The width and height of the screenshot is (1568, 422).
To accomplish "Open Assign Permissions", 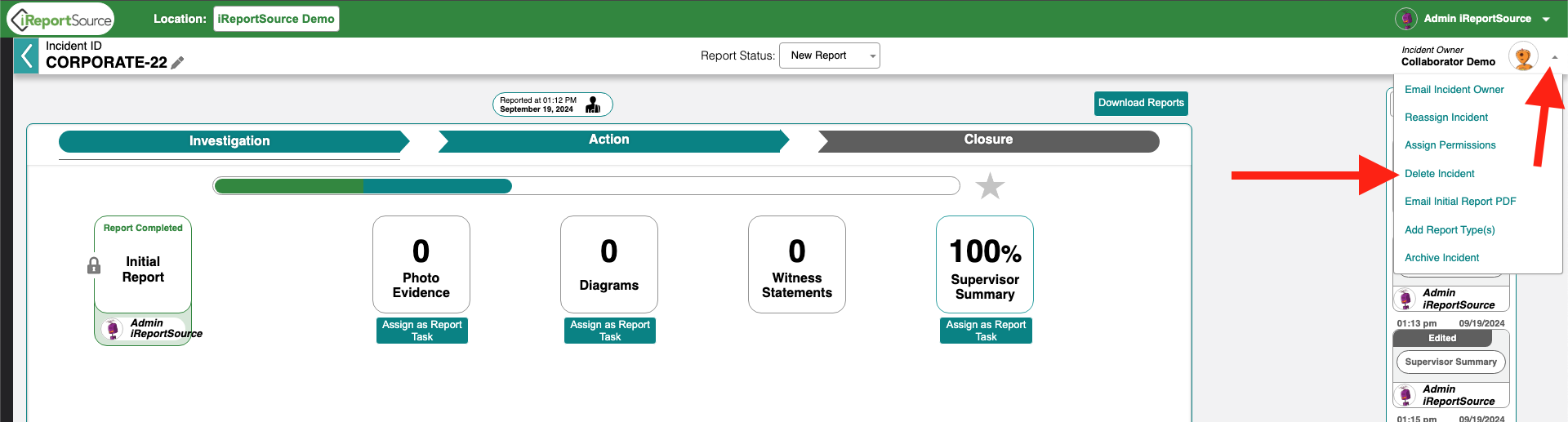I will (x=1450, y=145).
